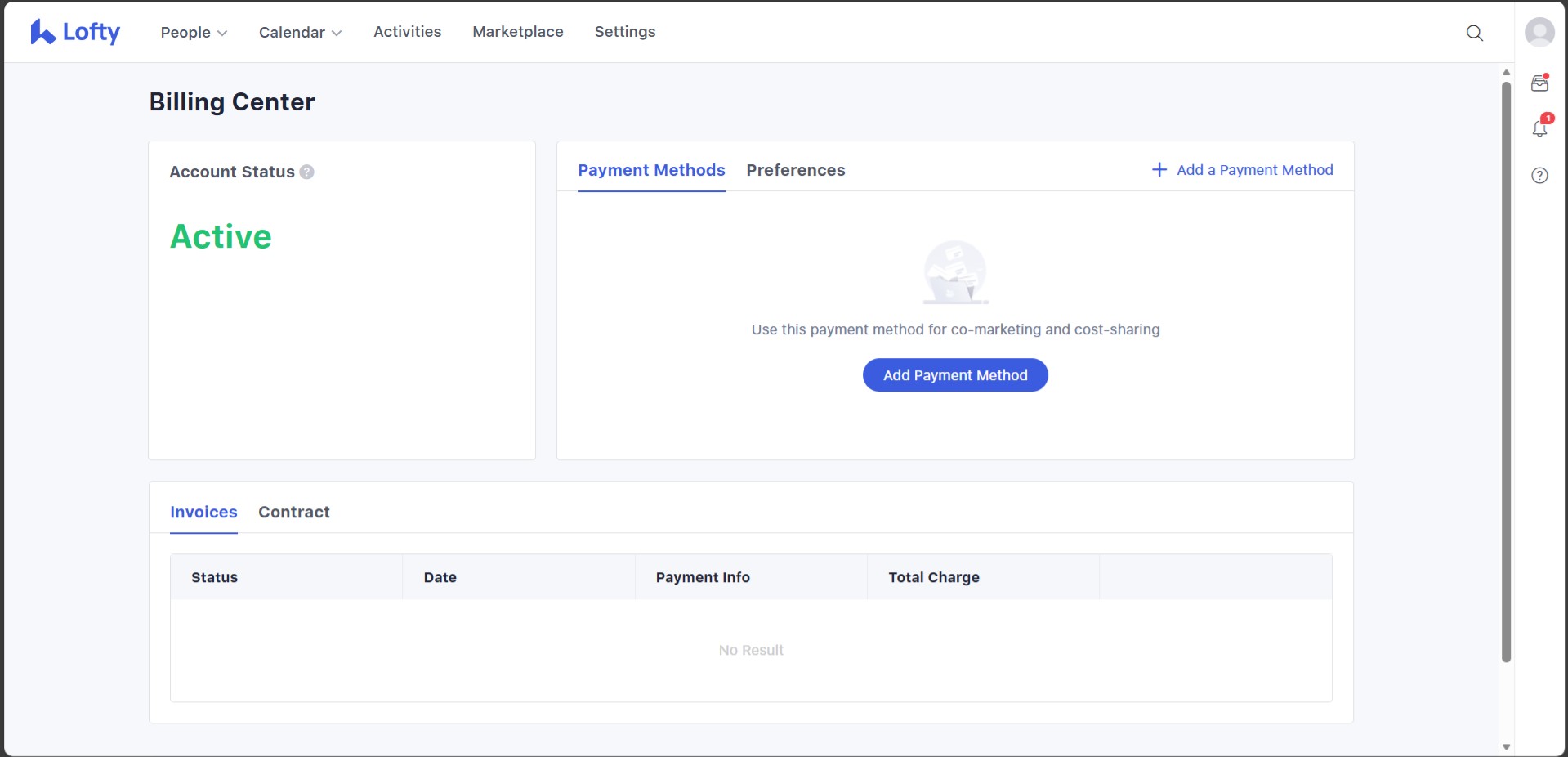Open the inbox icon in right sidebar
This screenshot has height=757, width=1568.
pyautogui.click(x=1539, y=83)
